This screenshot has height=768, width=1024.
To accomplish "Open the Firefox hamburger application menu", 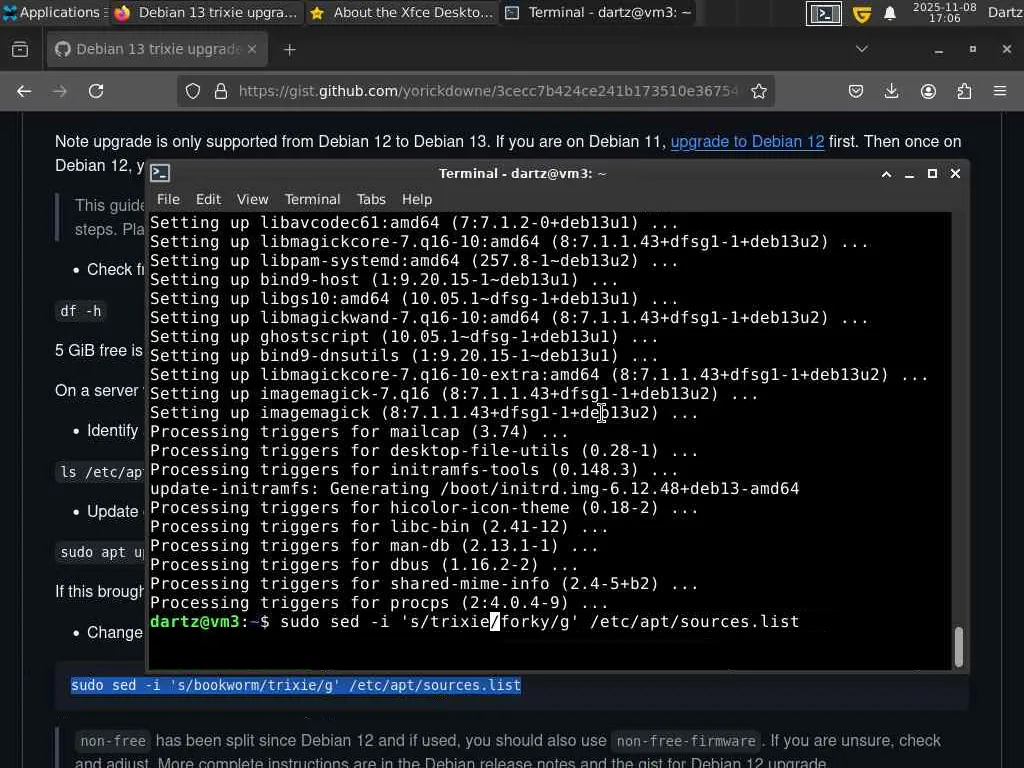I will [1000, 91].
